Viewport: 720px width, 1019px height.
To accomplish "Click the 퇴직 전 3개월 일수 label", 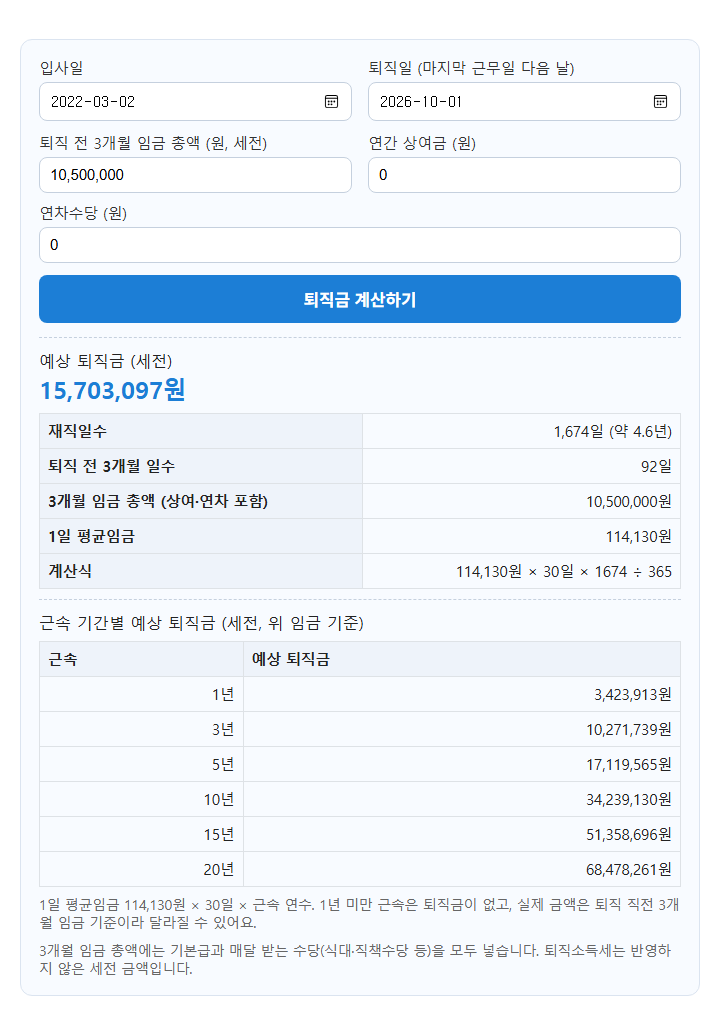I will pos(111,466).
